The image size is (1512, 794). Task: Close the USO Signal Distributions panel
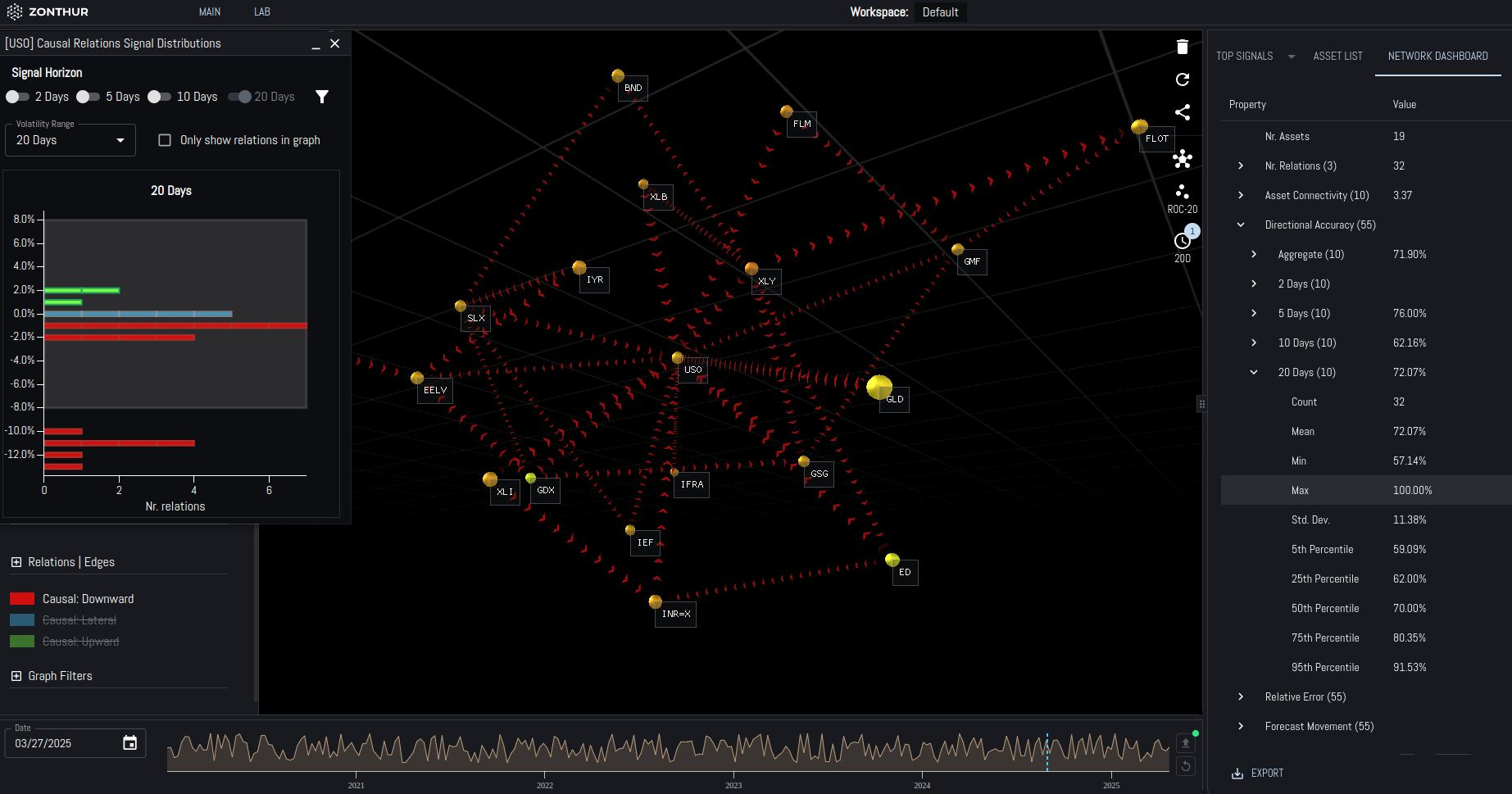334,43
